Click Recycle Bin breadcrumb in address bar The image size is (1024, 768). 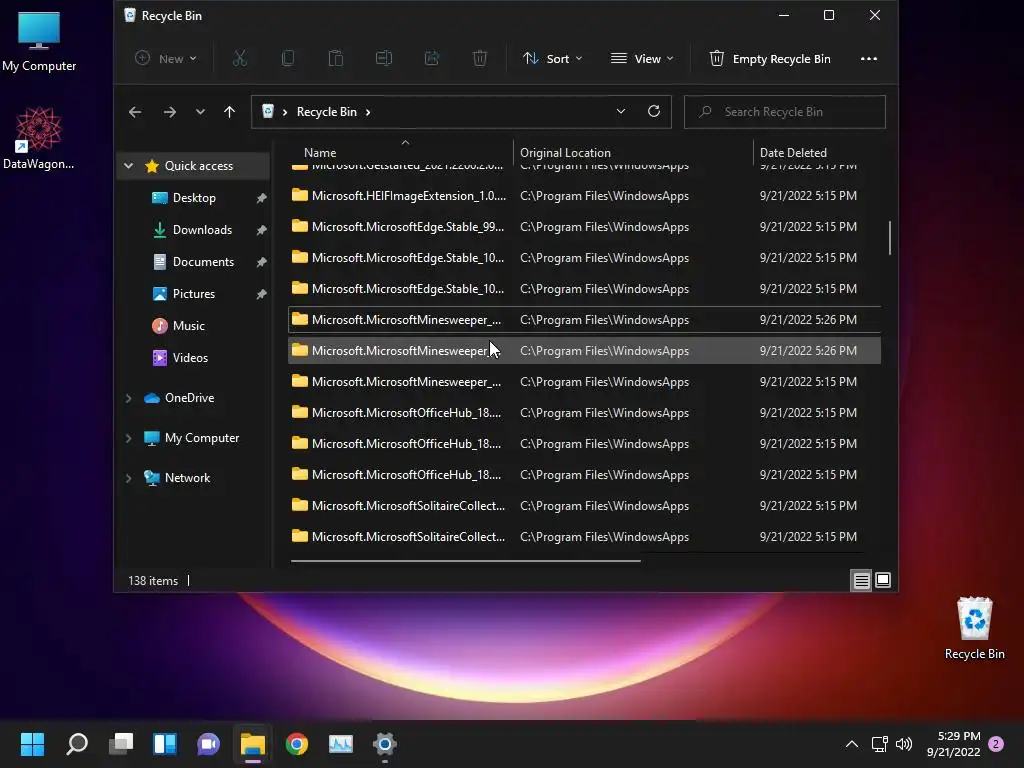click(x=327, y=112)
